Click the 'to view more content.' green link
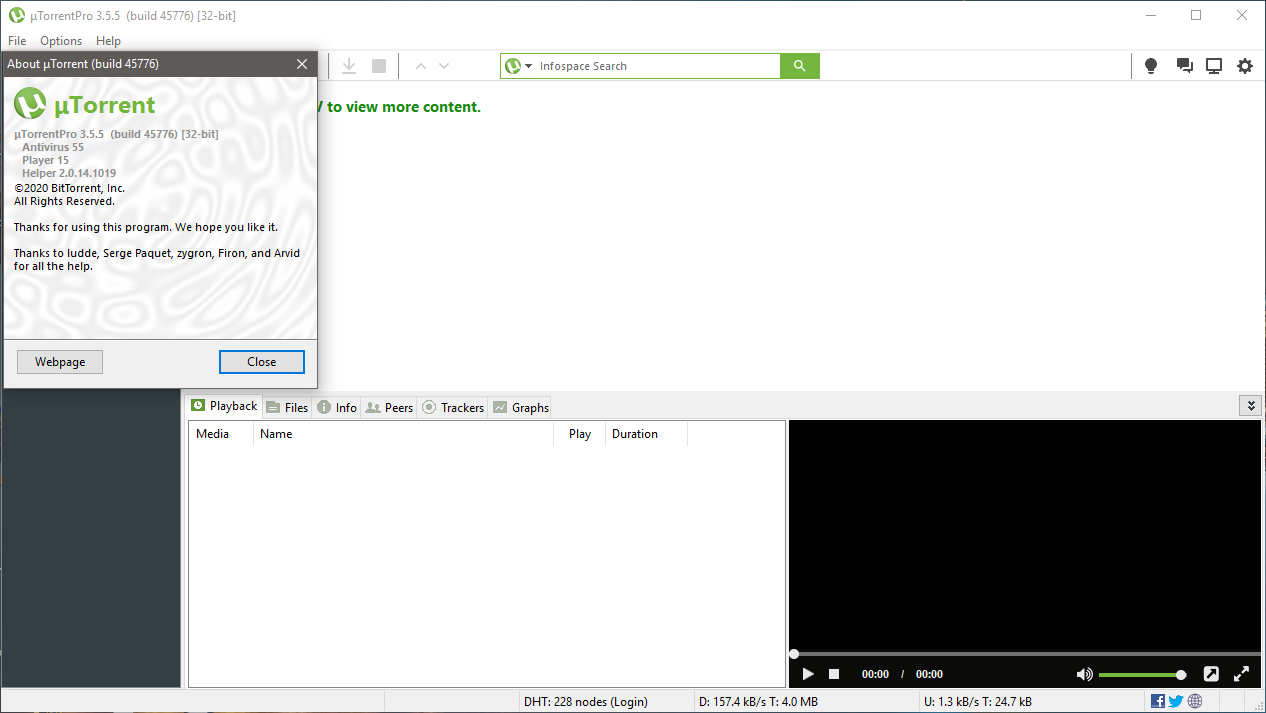Viewport: 1266px width, 713px height. click(x=404, y=107)
